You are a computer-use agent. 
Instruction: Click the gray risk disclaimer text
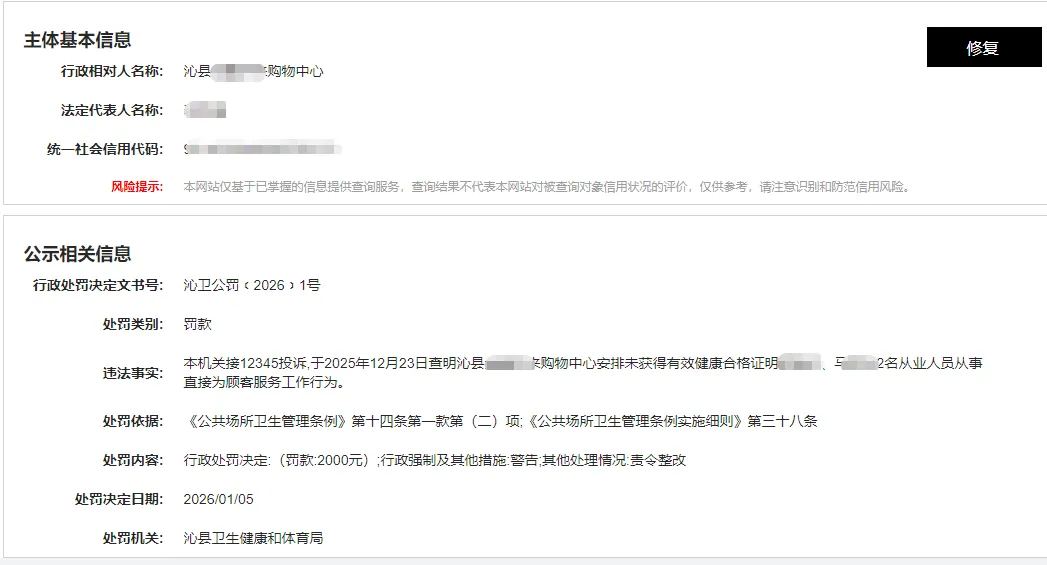point(548,187)
